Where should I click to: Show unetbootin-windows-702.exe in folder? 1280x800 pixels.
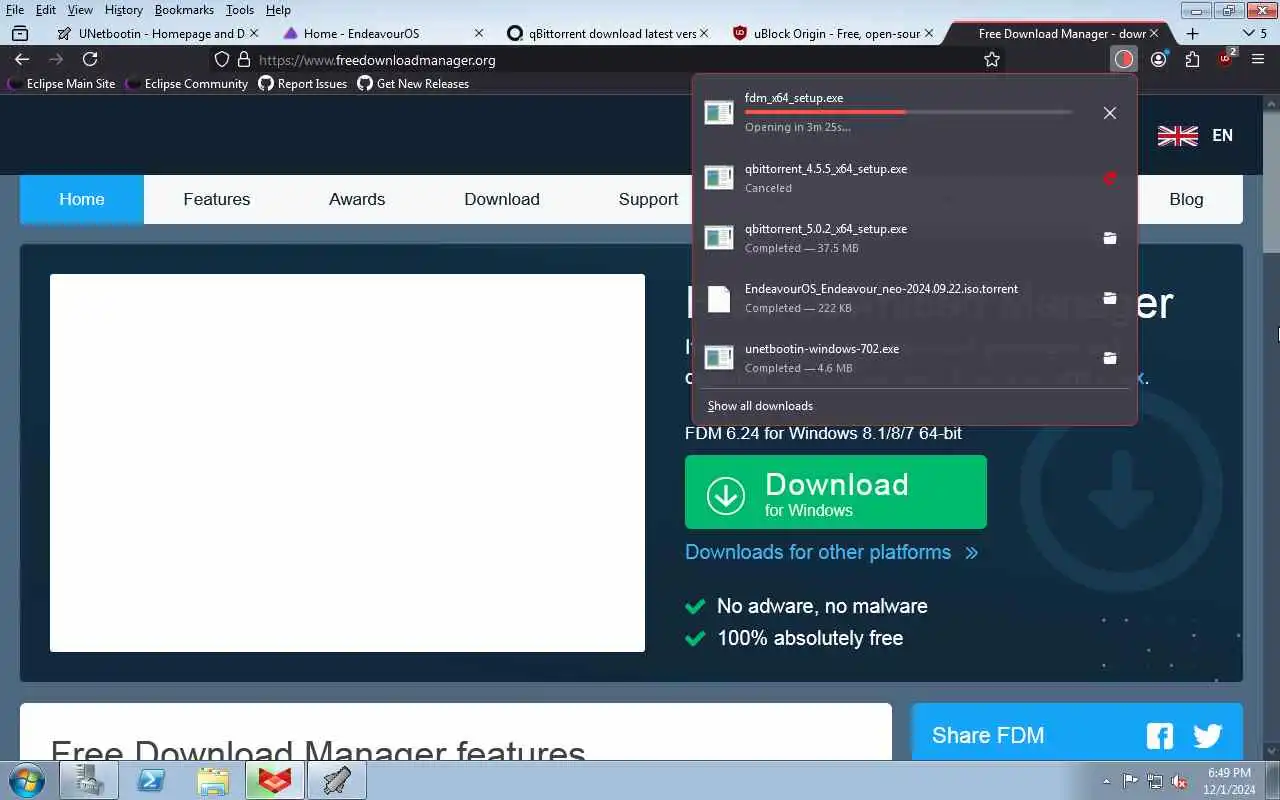1109,358
